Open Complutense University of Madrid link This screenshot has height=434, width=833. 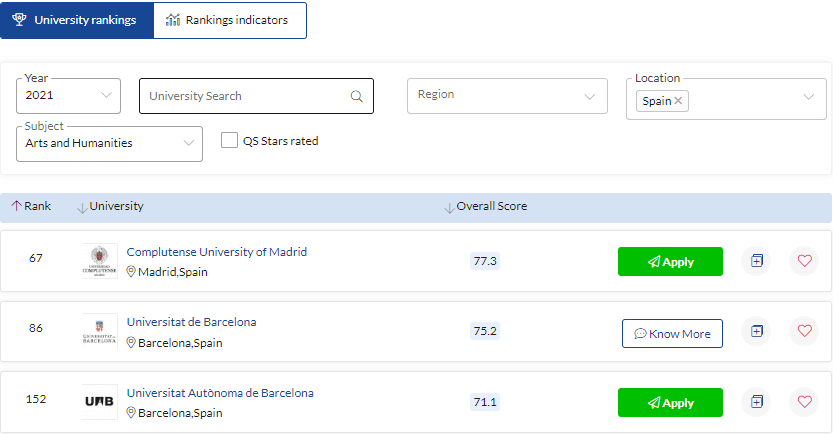coord(217,252)
